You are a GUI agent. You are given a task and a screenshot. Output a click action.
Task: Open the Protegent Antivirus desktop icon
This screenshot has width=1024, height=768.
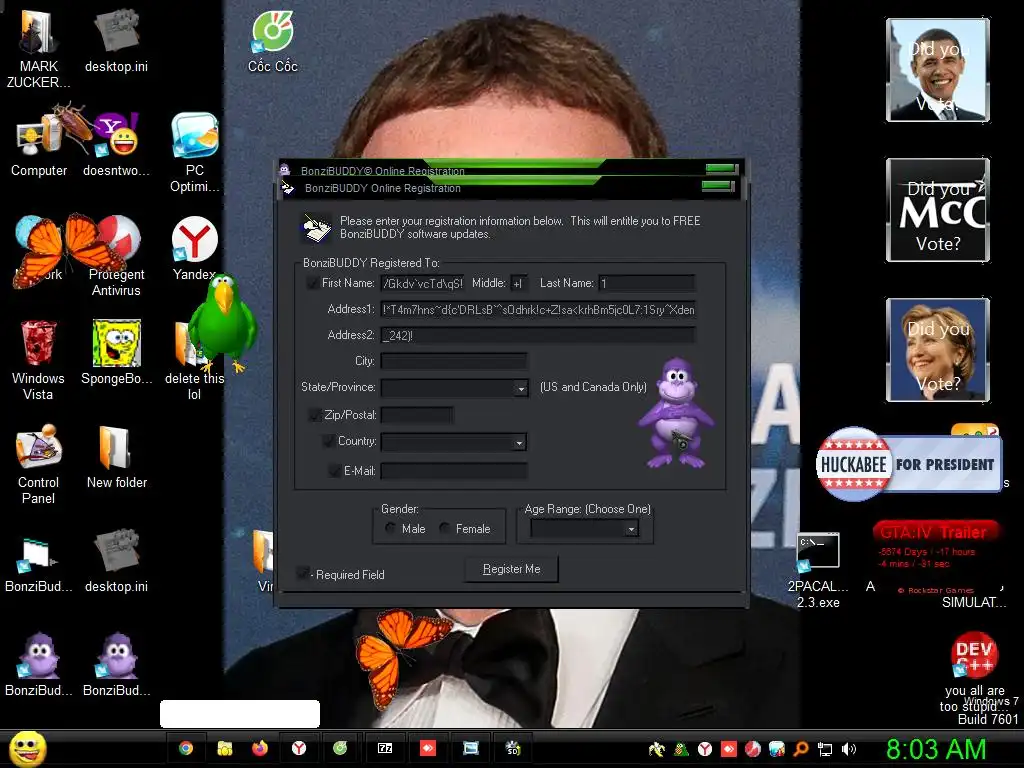116,256
